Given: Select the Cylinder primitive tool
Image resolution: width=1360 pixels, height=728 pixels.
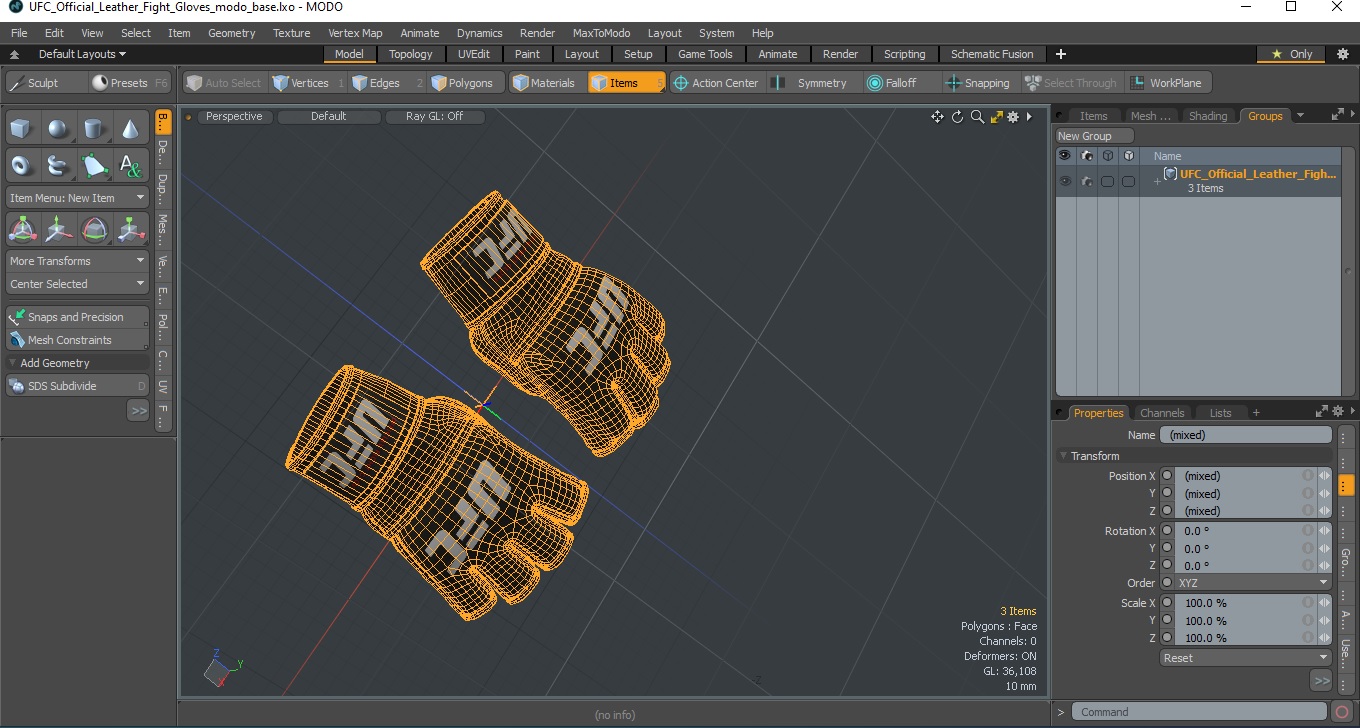Looking at the screenshot, I should pyautogui.click(x=94, y=129).
